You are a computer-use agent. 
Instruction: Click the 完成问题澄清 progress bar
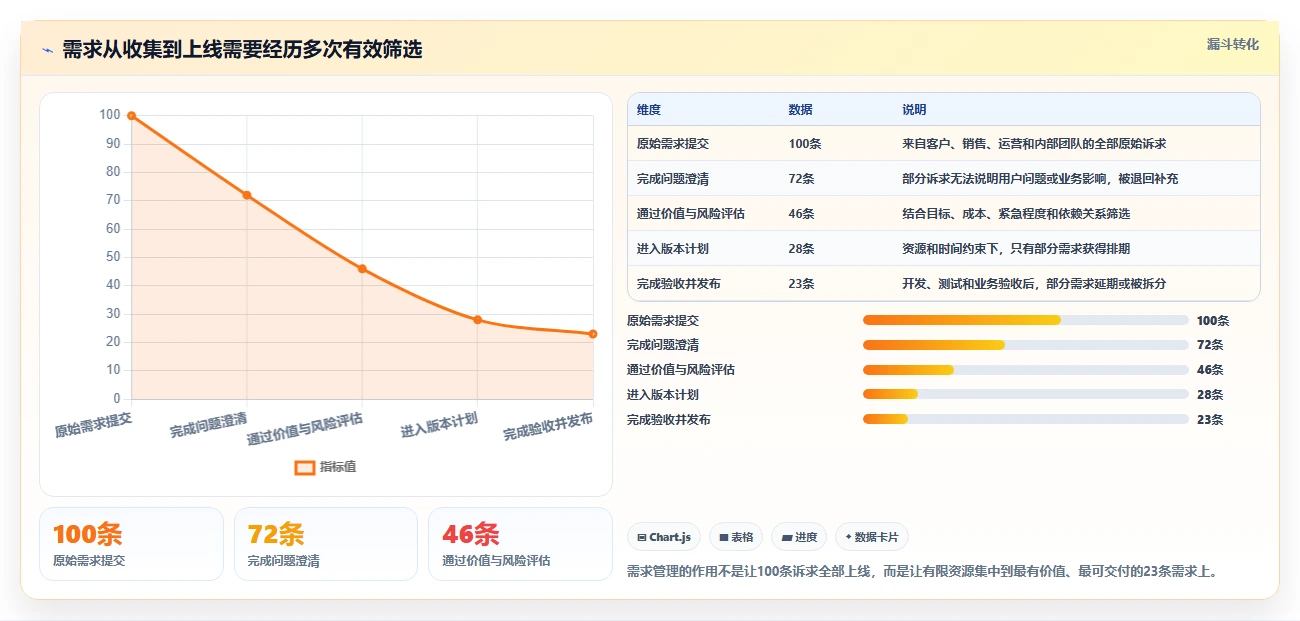pos(1026,345)
